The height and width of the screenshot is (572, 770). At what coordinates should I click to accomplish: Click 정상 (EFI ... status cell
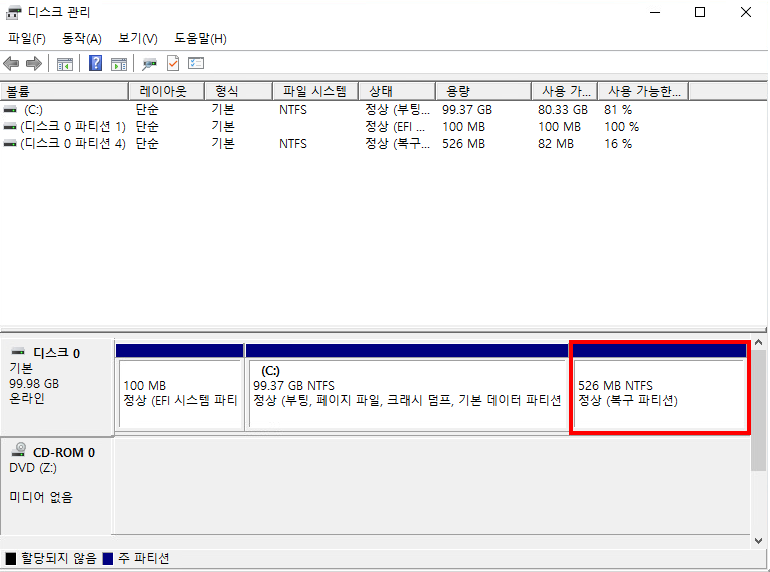coord(395,127)
